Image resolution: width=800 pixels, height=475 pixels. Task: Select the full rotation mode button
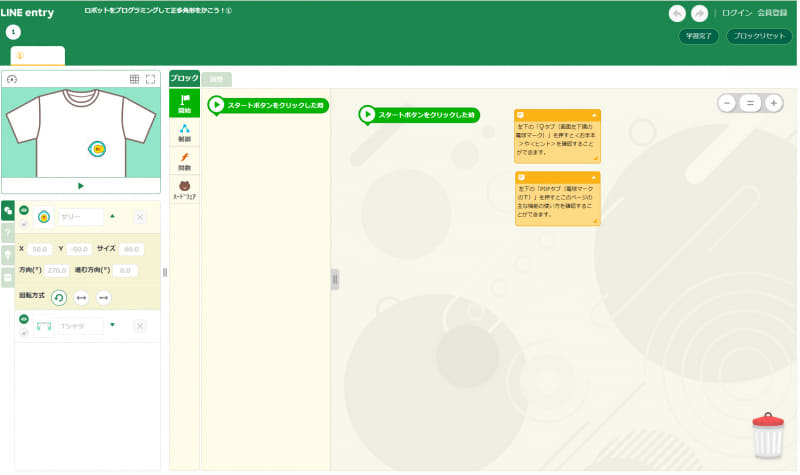59,297
